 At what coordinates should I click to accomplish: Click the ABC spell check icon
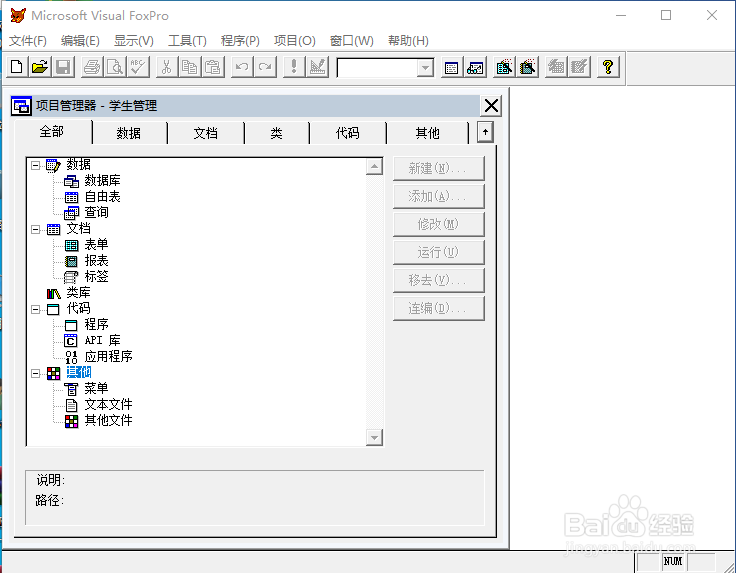click(138, 67)
